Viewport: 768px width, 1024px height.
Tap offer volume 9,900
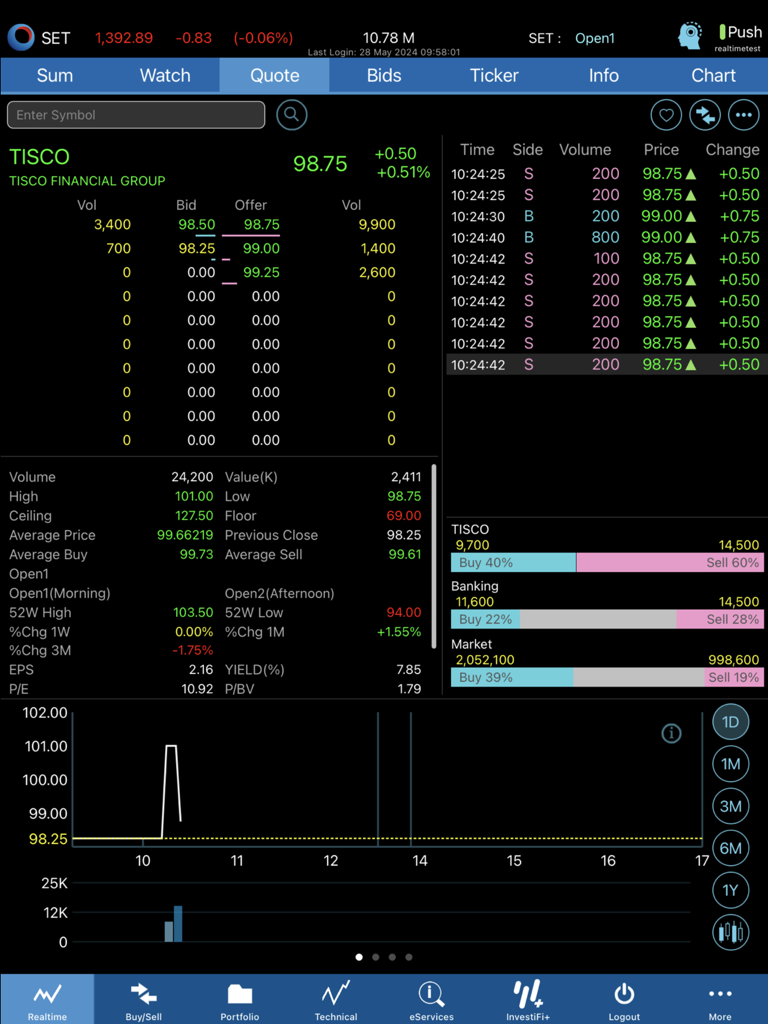click(x=377, y=225)
